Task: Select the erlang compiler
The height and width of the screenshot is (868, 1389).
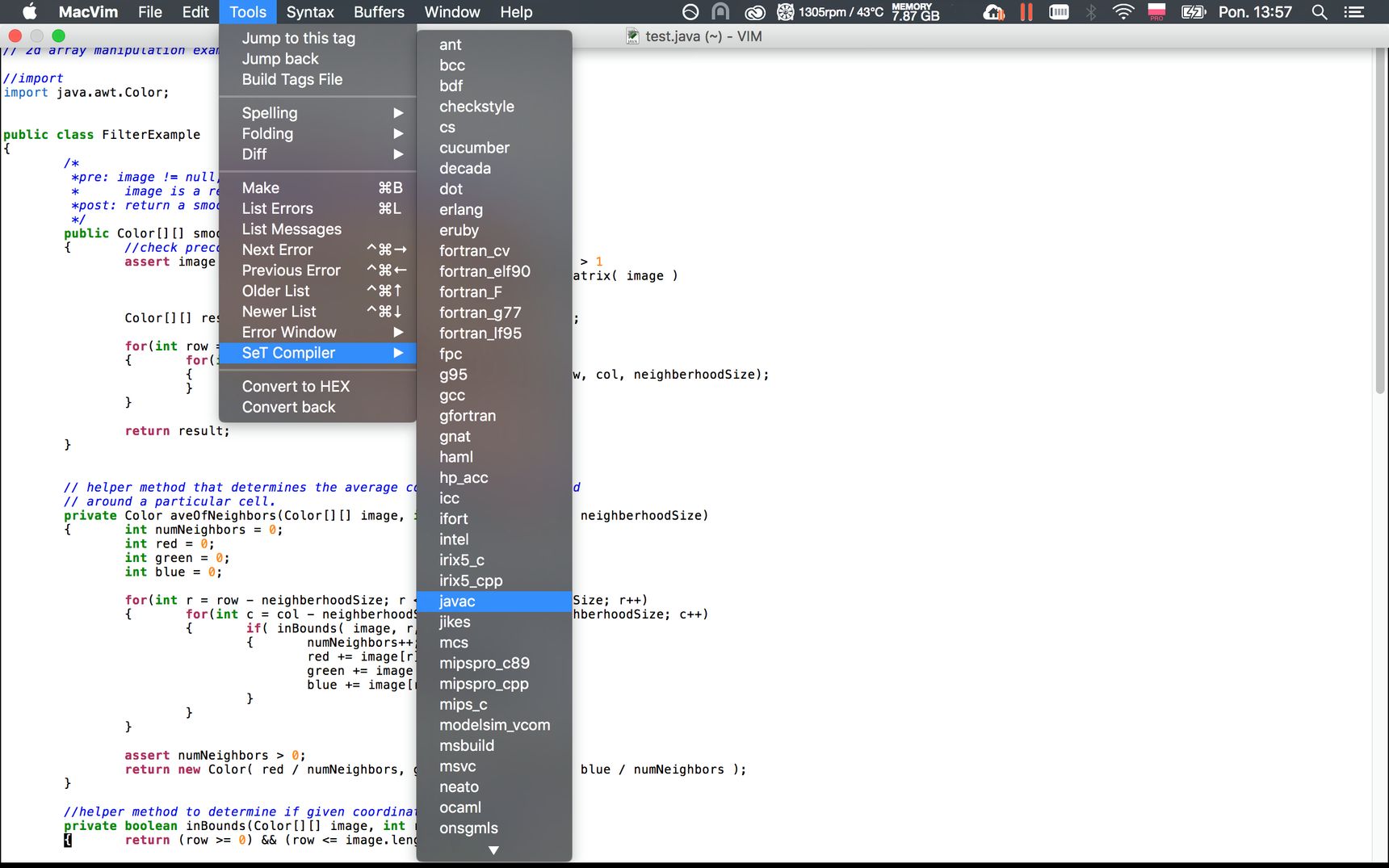Action: click(x=494, y=210)
